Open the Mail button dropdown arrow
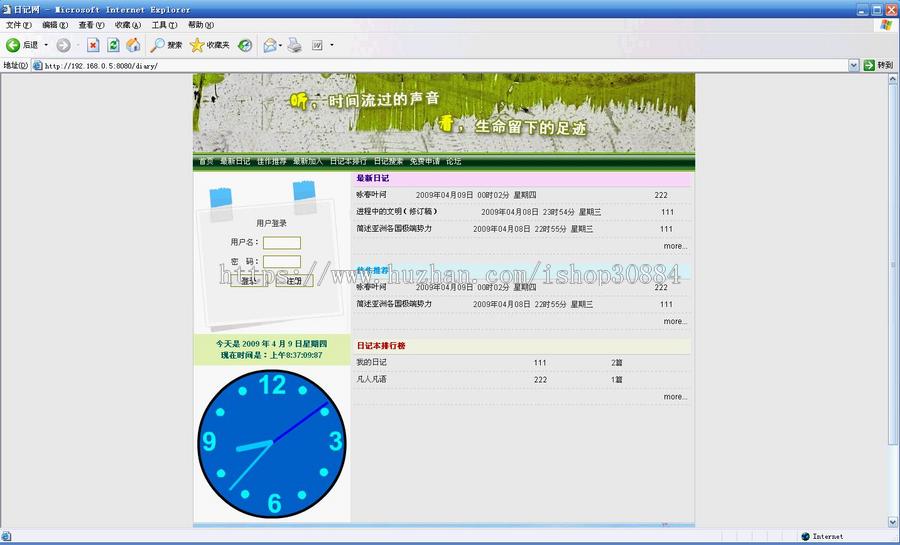The width and height of the screenshot is (900, 545). coord(281,45)
